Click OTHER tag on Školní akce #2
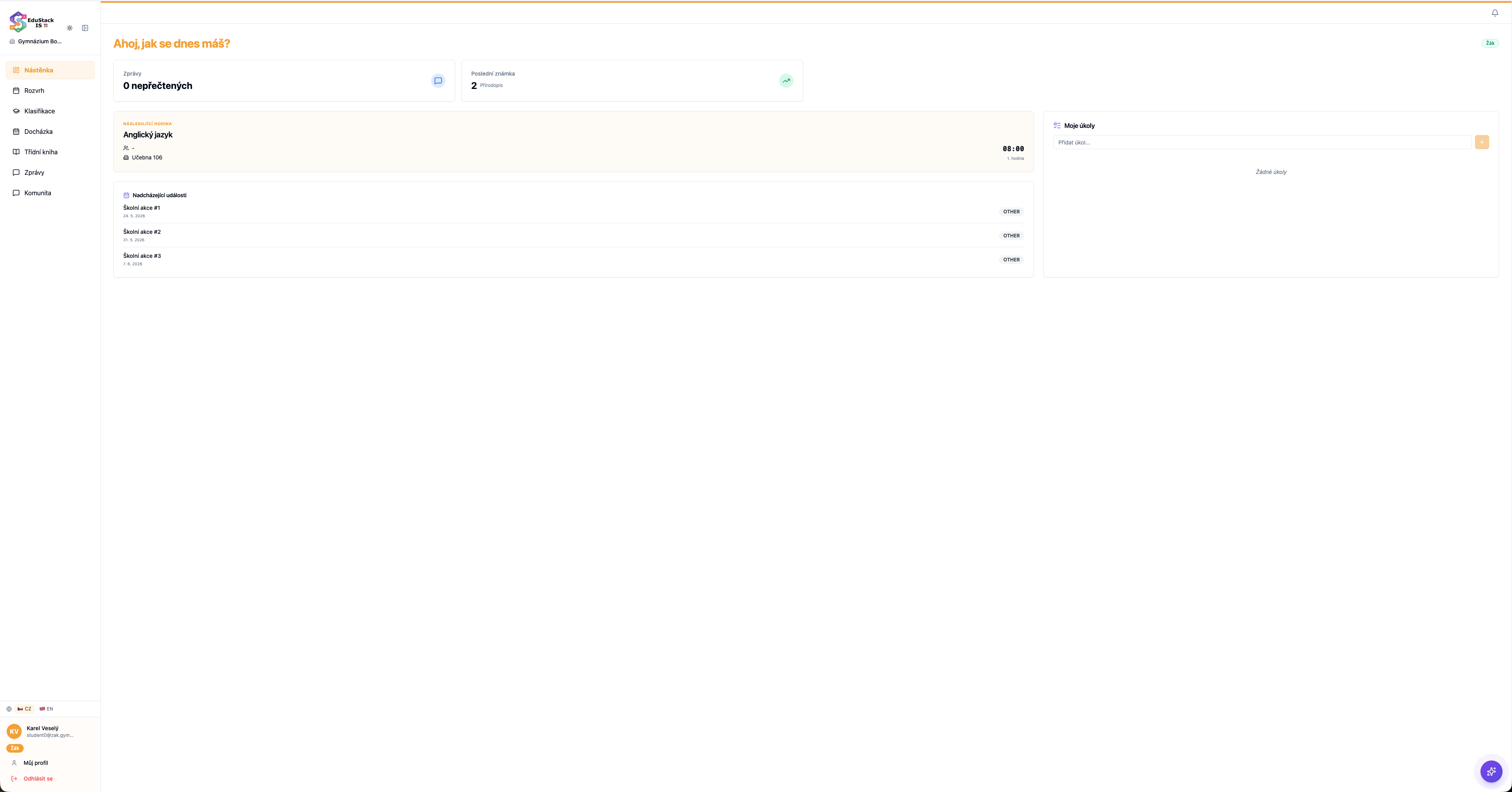This screenshot has height=792, width=1512. pos(1011,236)
